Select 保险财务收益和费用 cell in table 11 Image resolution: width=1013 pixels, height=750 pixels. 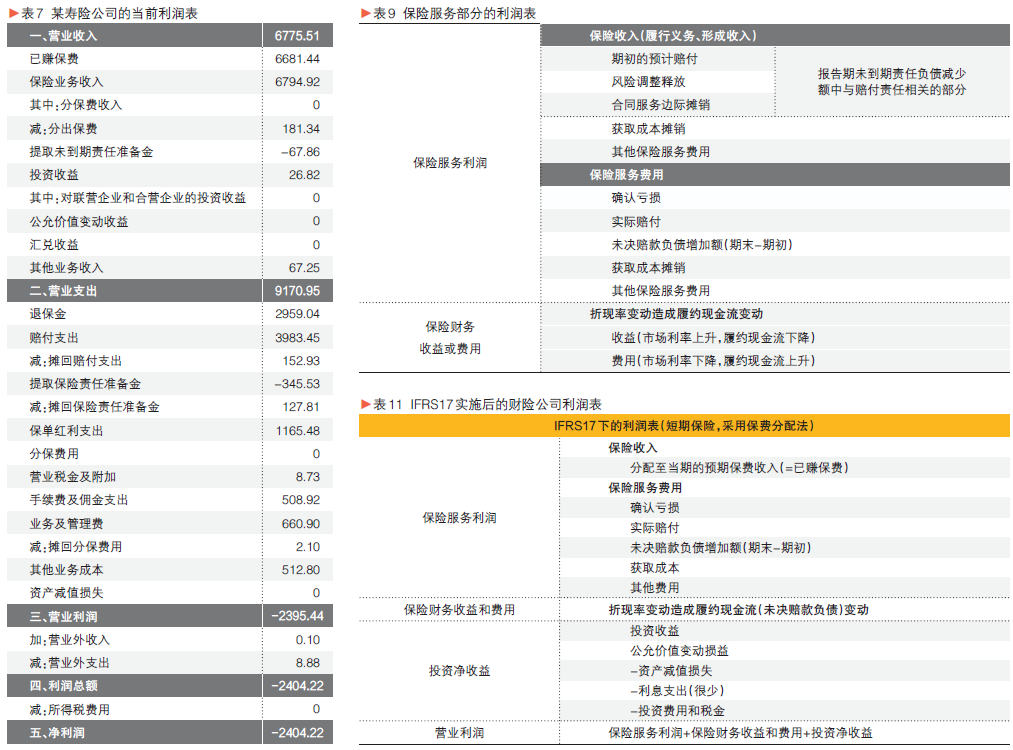459,610
